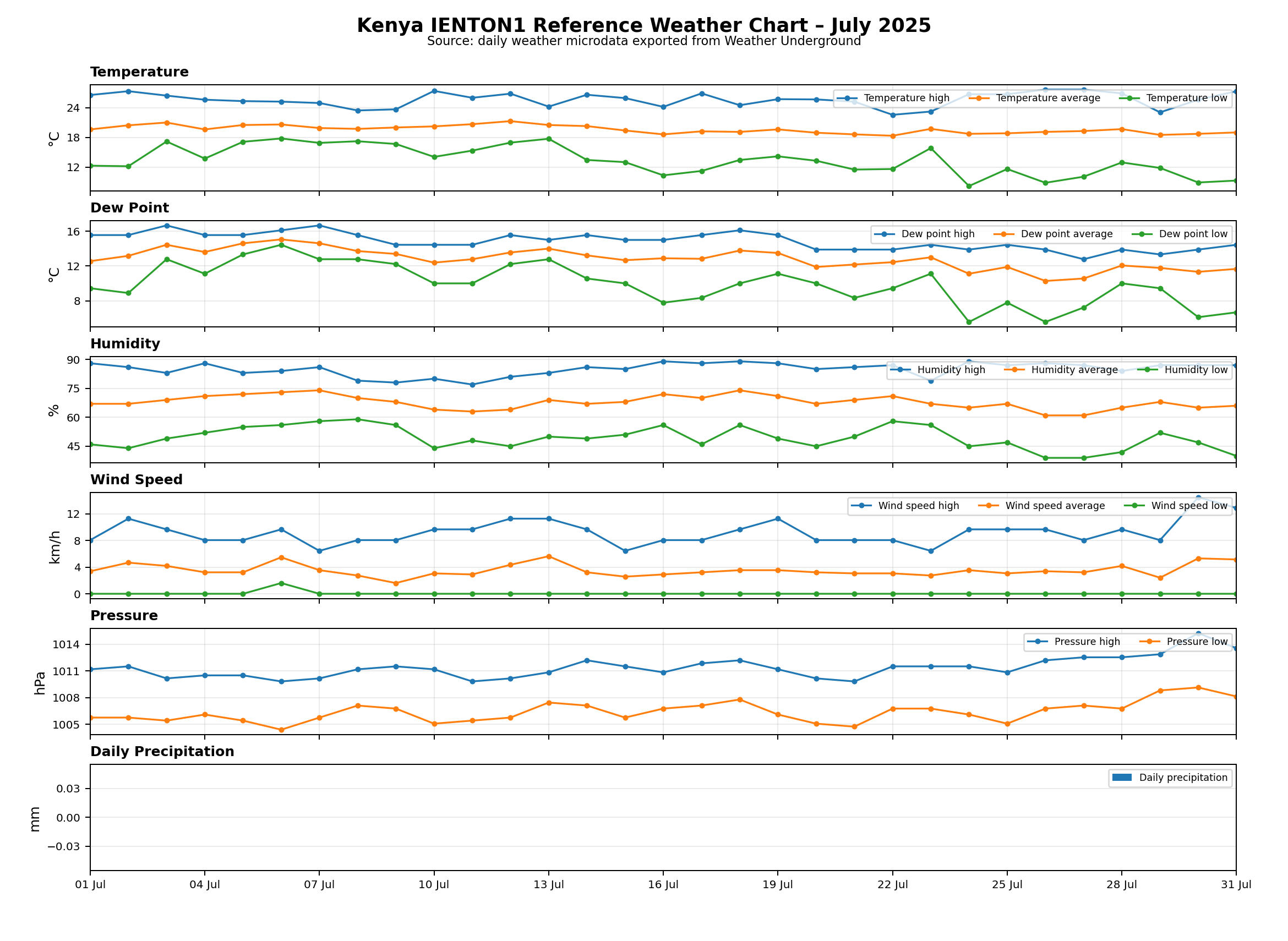Select the 'Temperature' panel heading
The image size is (1288, 941).
[x=140, y=72]
